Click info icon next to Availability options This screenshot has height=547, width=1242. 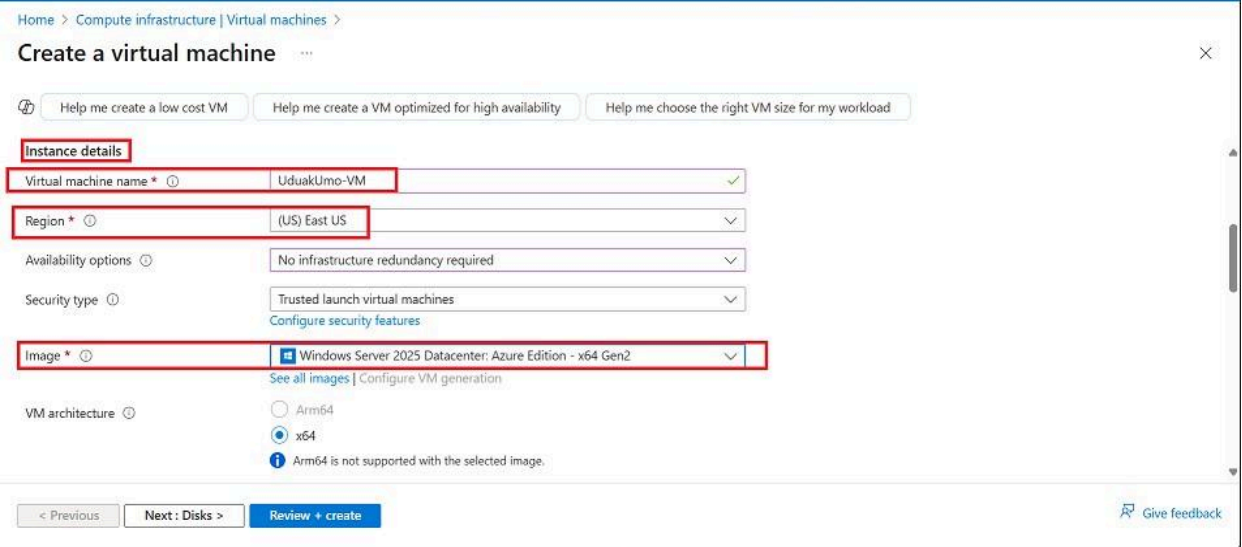pos(146,260)
